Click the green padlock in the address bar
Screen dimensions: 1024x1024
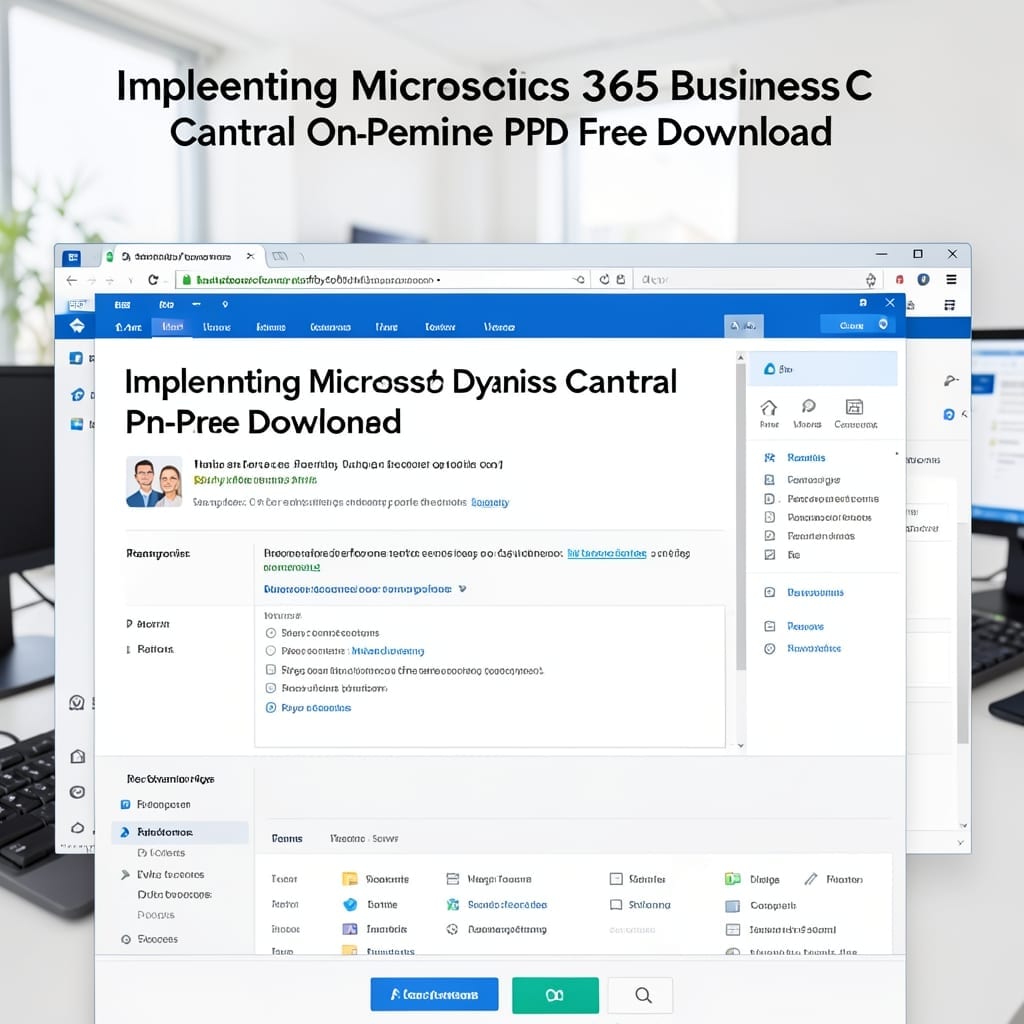tap(186, 280)
